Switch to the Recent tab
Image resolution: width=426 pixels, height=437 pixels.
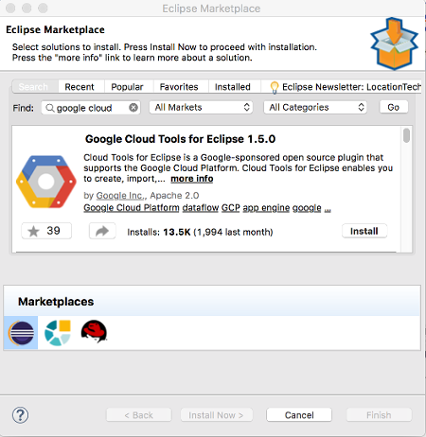(79, 87)
